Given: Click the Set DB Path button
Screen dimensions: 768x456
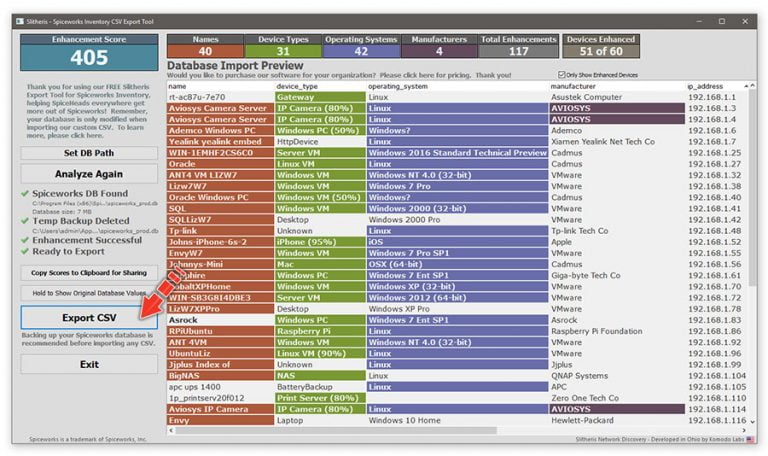Looking at the screenshot, I should pos(89,153).
